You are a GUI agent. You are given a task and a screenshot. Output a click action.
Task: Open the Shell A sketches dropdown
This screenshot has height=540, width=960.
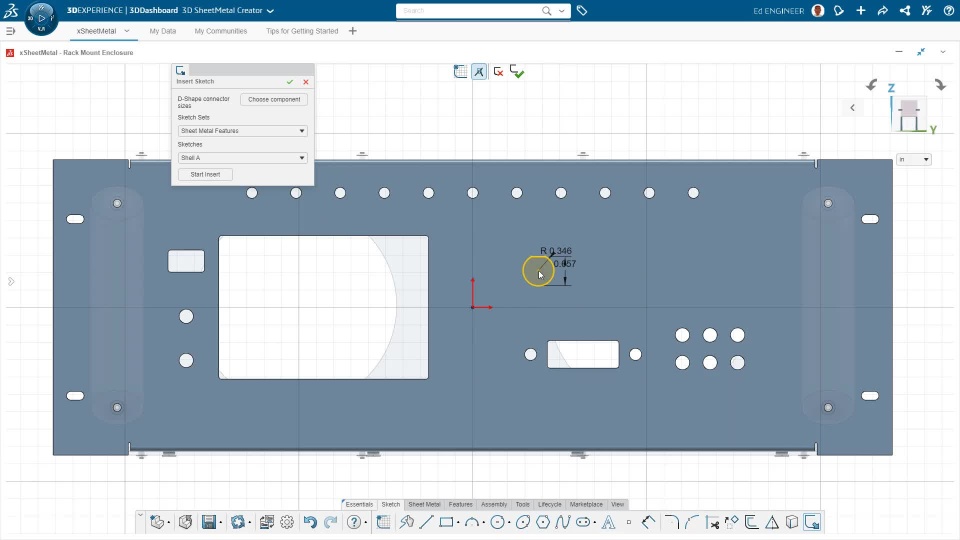(x=242, y=157)
